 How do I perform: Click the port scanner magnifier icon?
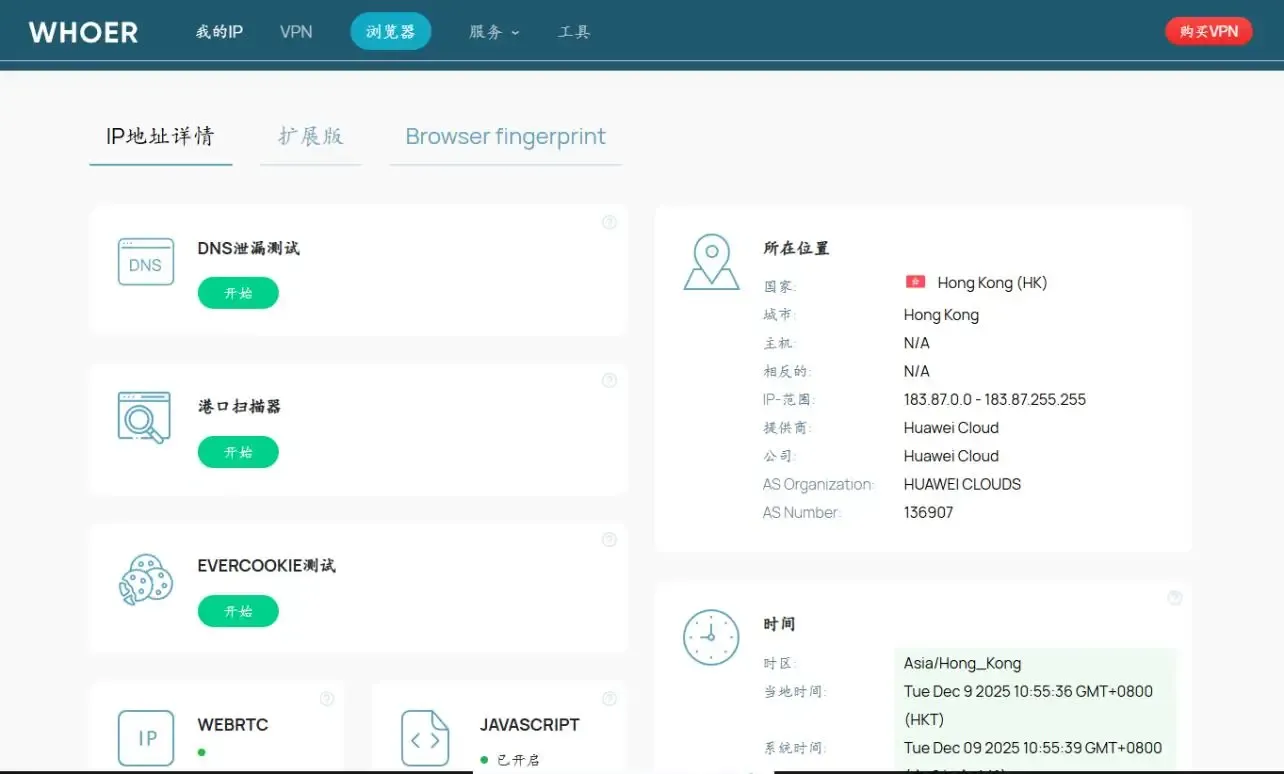[x=144, y=418]
